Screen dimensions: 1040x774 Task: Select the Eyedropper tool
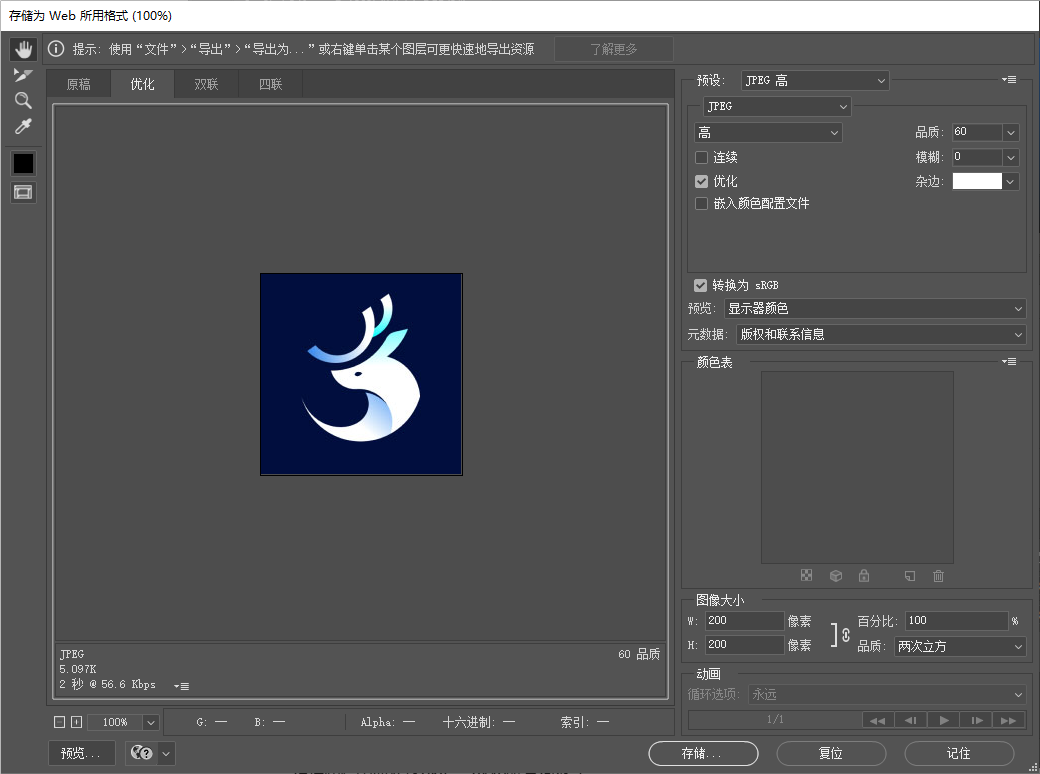coord(23,127)
